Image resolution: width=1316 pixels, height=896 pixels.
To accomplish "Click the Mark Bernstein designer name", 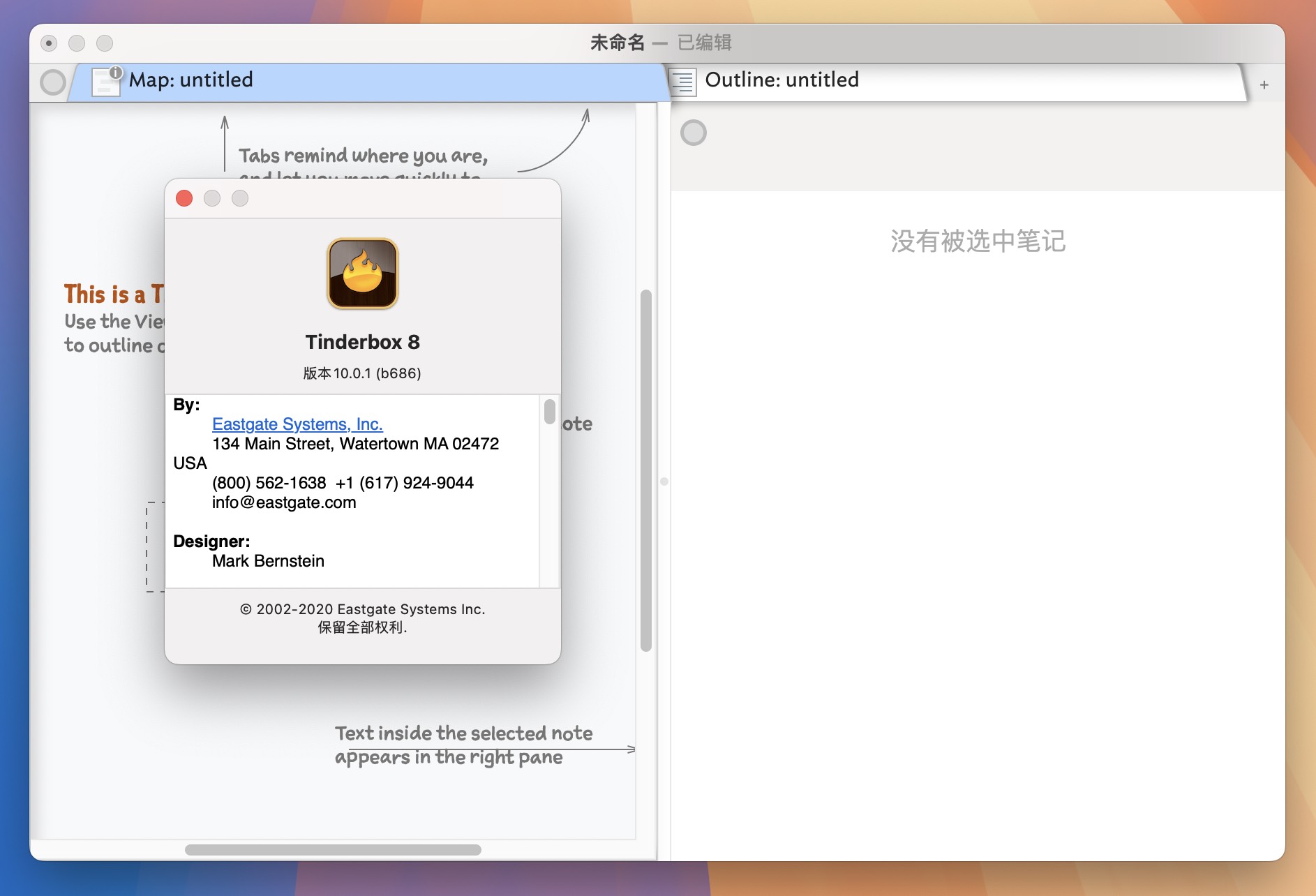I will pyautogui.click(x=268, y=561).
